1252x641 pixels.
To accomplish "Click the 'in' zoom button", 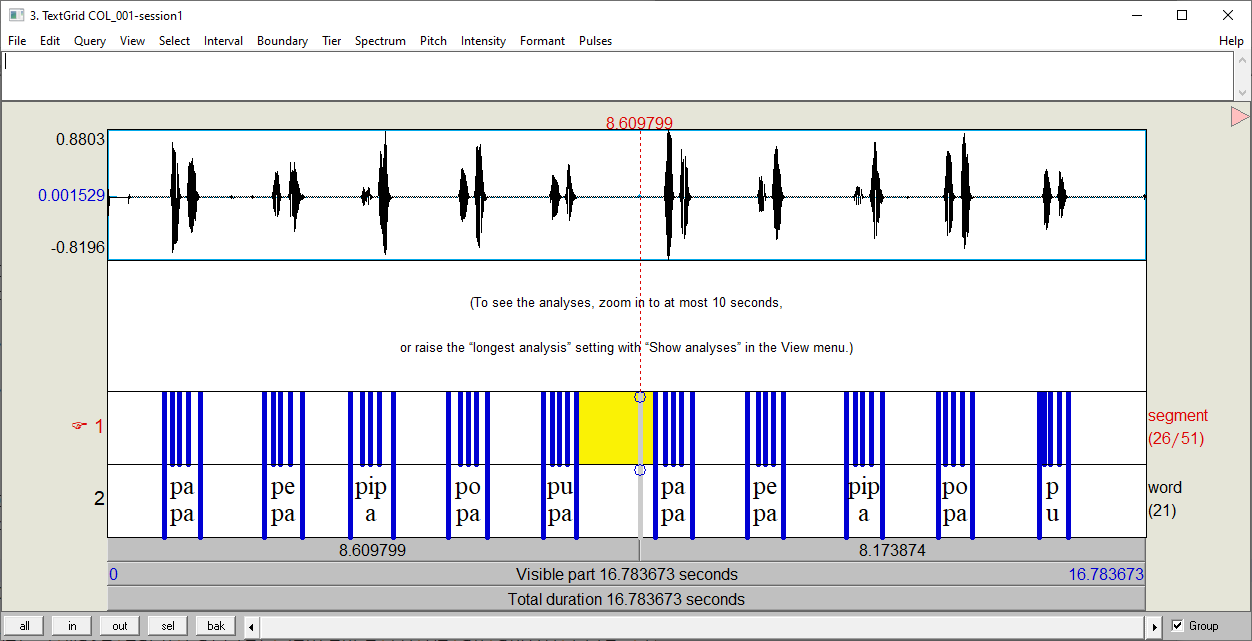I will tap(72, 626).
